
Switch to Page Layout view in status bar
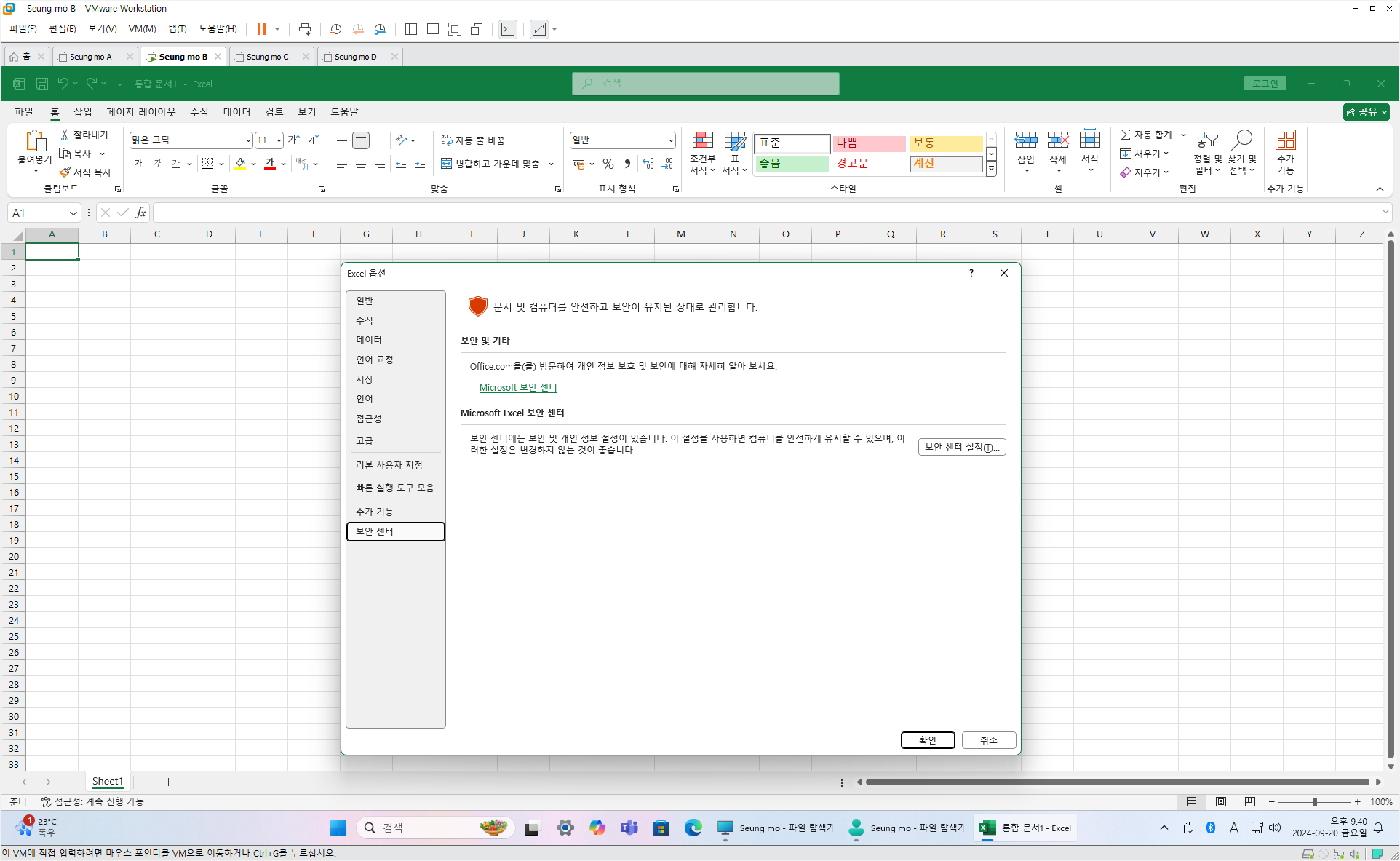click(x=1220, y=801)
